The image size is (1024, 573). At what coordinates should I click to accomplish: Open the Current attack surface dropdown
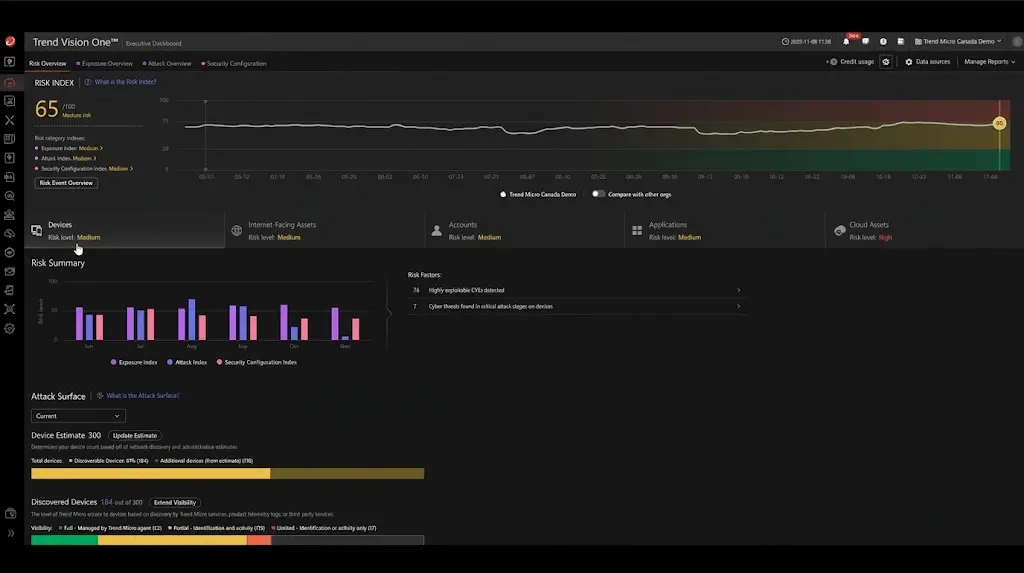[x=78, y=416]
